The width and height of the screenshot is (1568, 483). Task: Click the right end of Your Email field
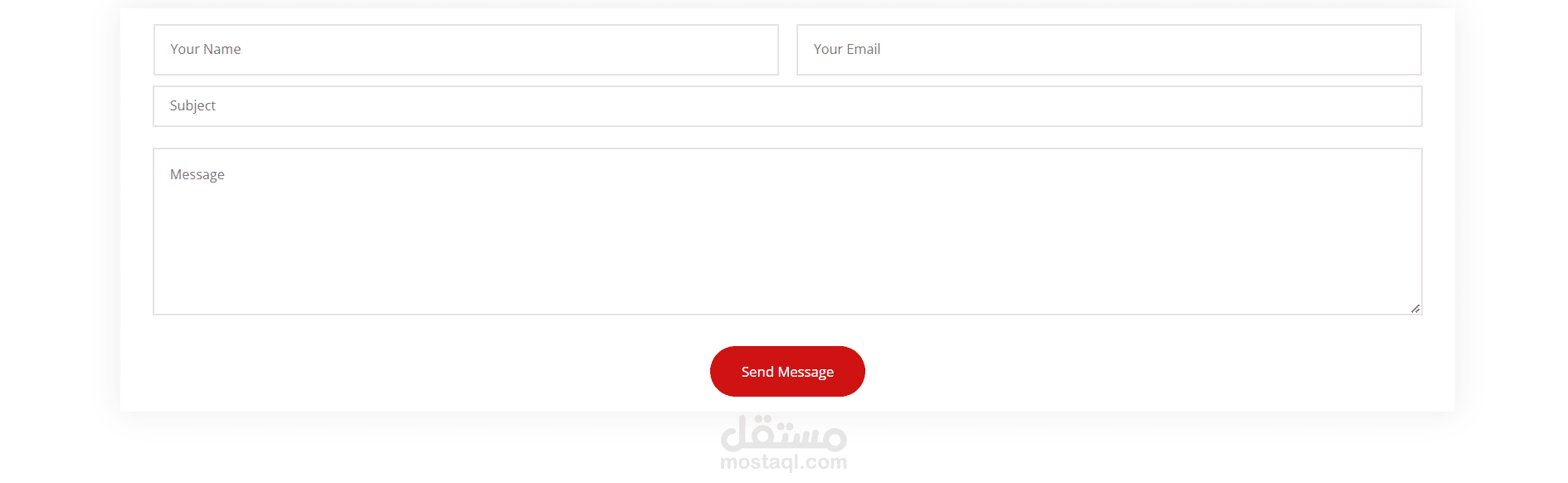pos(1394,50)
